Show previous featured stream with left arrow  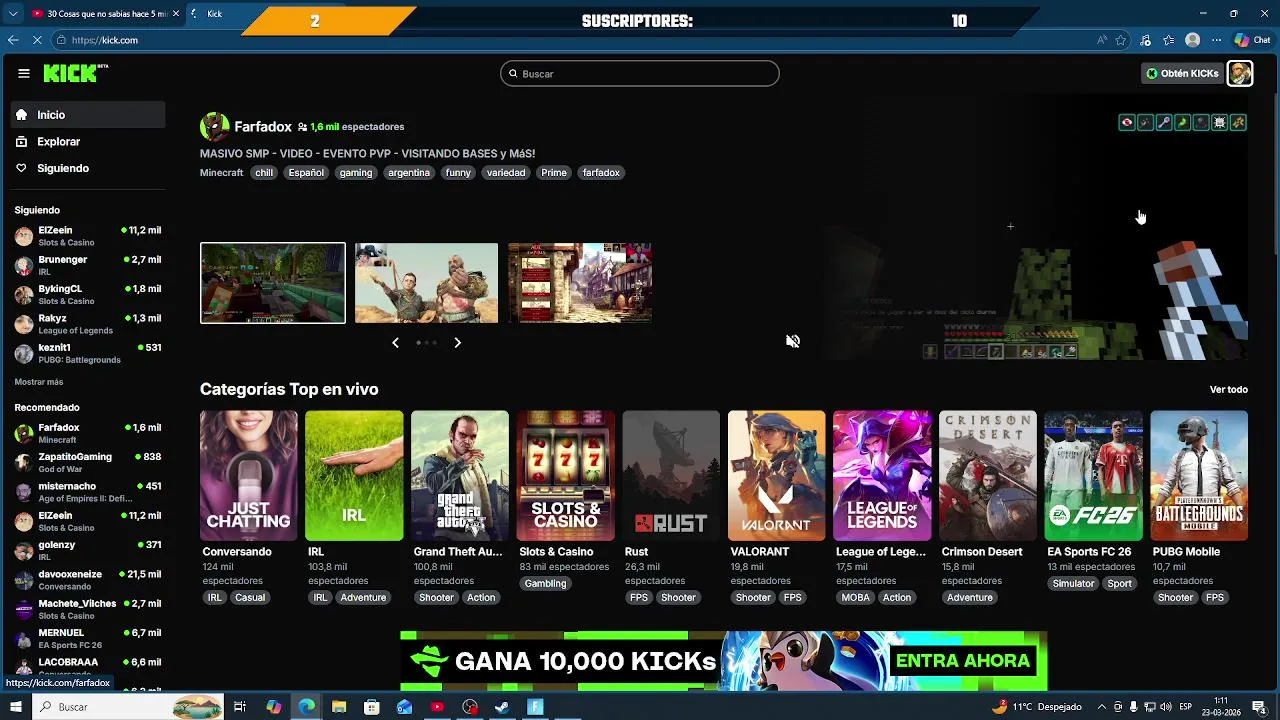pyautogui.click(x=395, y=342)
